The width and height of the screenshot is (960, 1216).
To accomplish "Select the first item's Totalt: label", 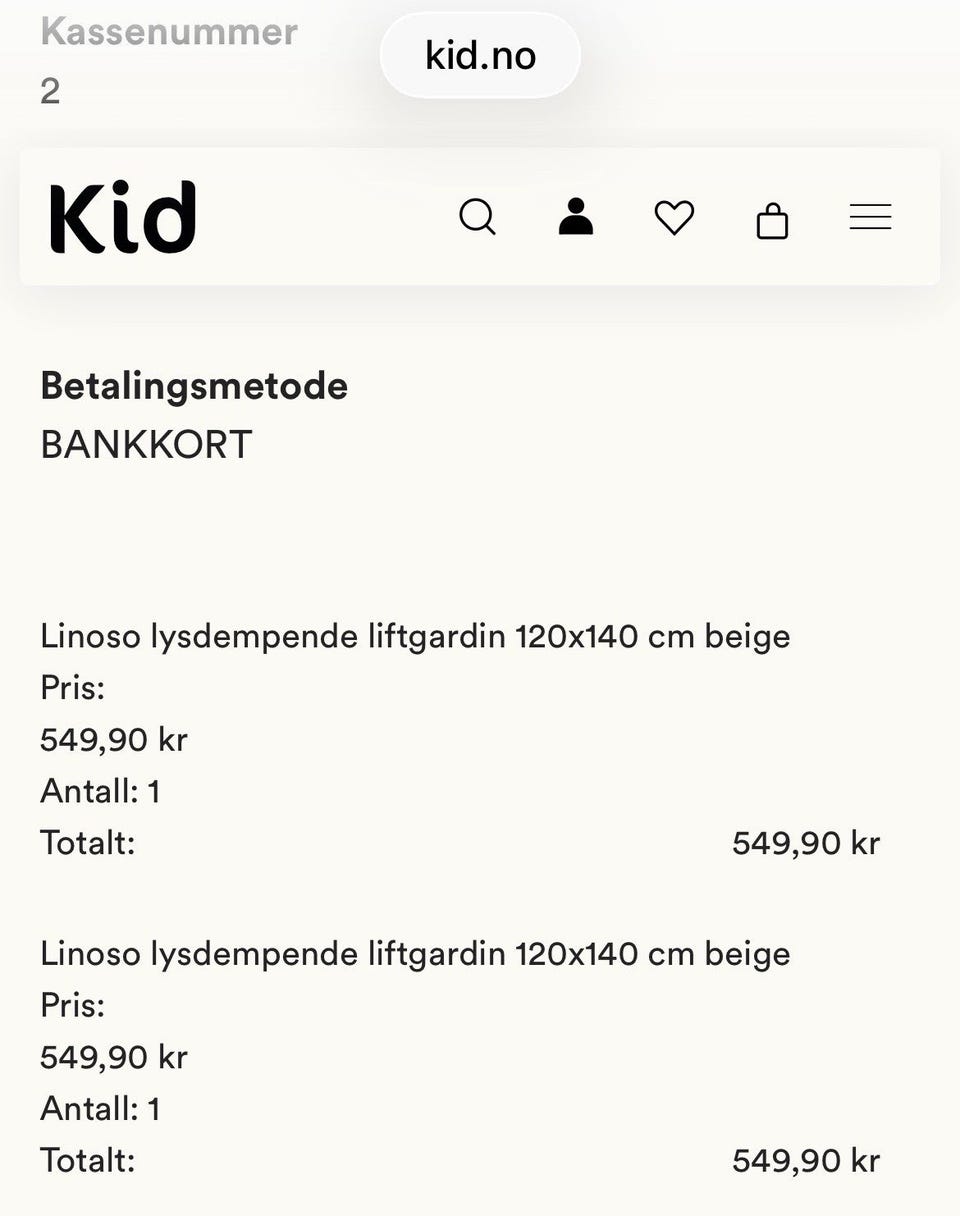I will pos(87,843).
